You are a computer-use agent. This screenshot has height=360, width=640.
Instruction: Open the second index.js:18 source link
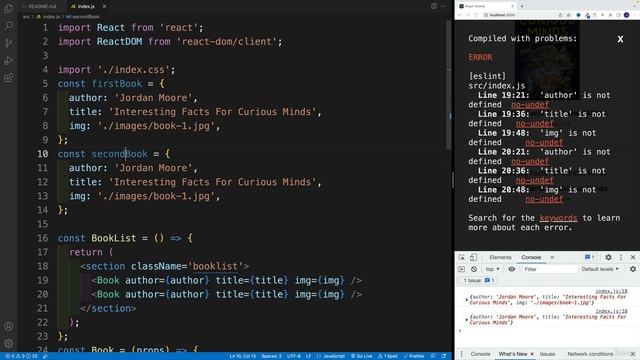point(611,311)
